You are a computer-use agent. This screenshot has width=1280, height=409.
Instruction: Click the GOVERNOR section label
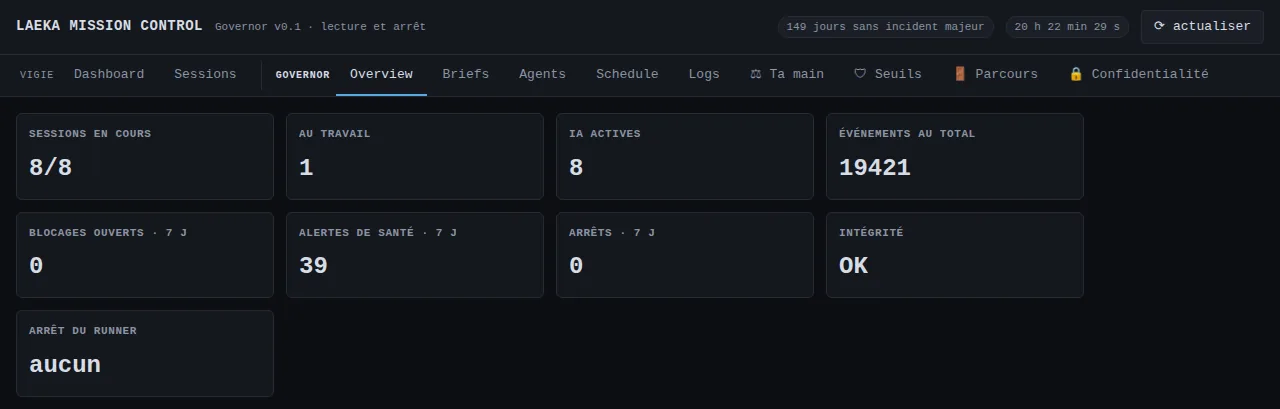point(302,75)
